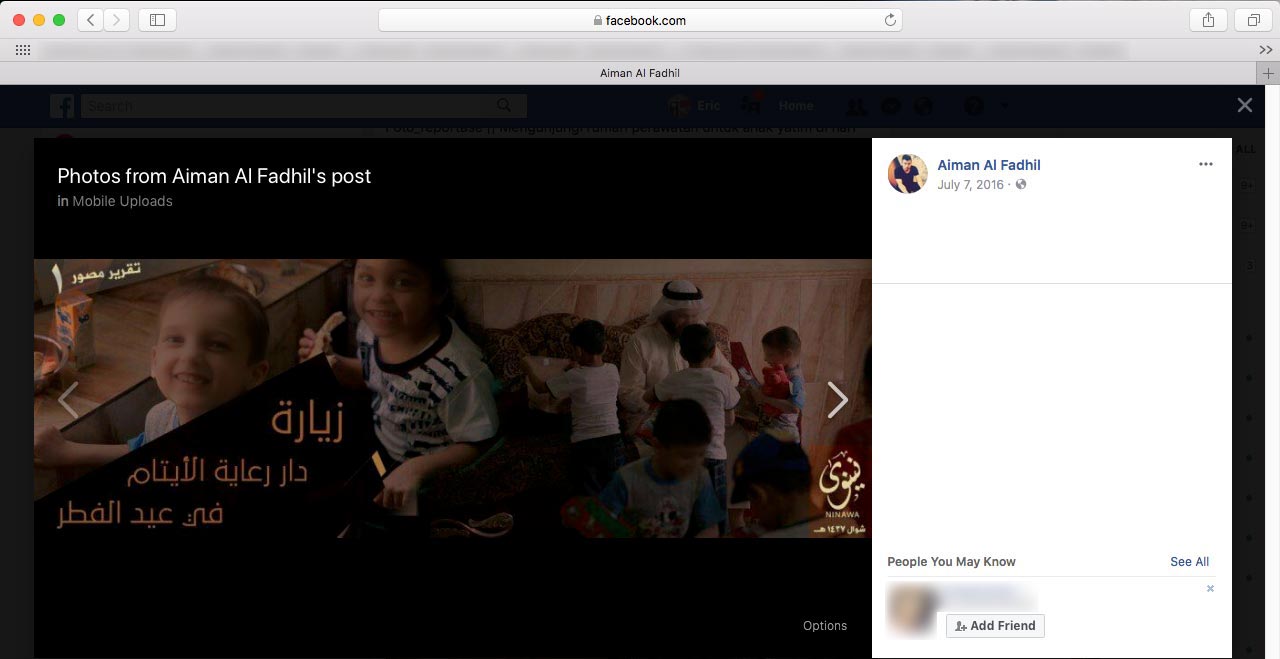The height and width of the screenshot is (659, 1280).
Task: Click the facebook.com address bar
Action: (x=640, y=20)
